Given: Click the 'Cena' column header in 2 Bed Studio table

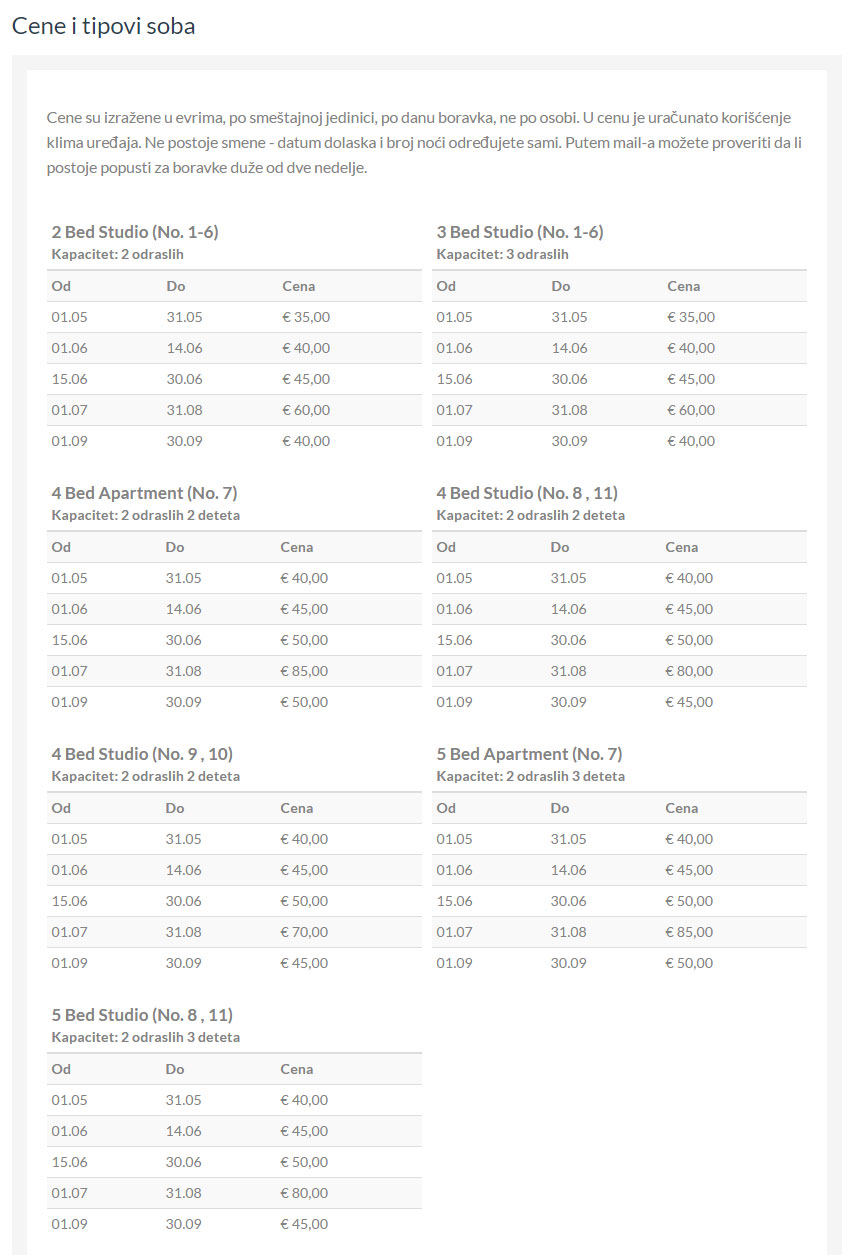Looking at the screenshot, I should [298, 286].
